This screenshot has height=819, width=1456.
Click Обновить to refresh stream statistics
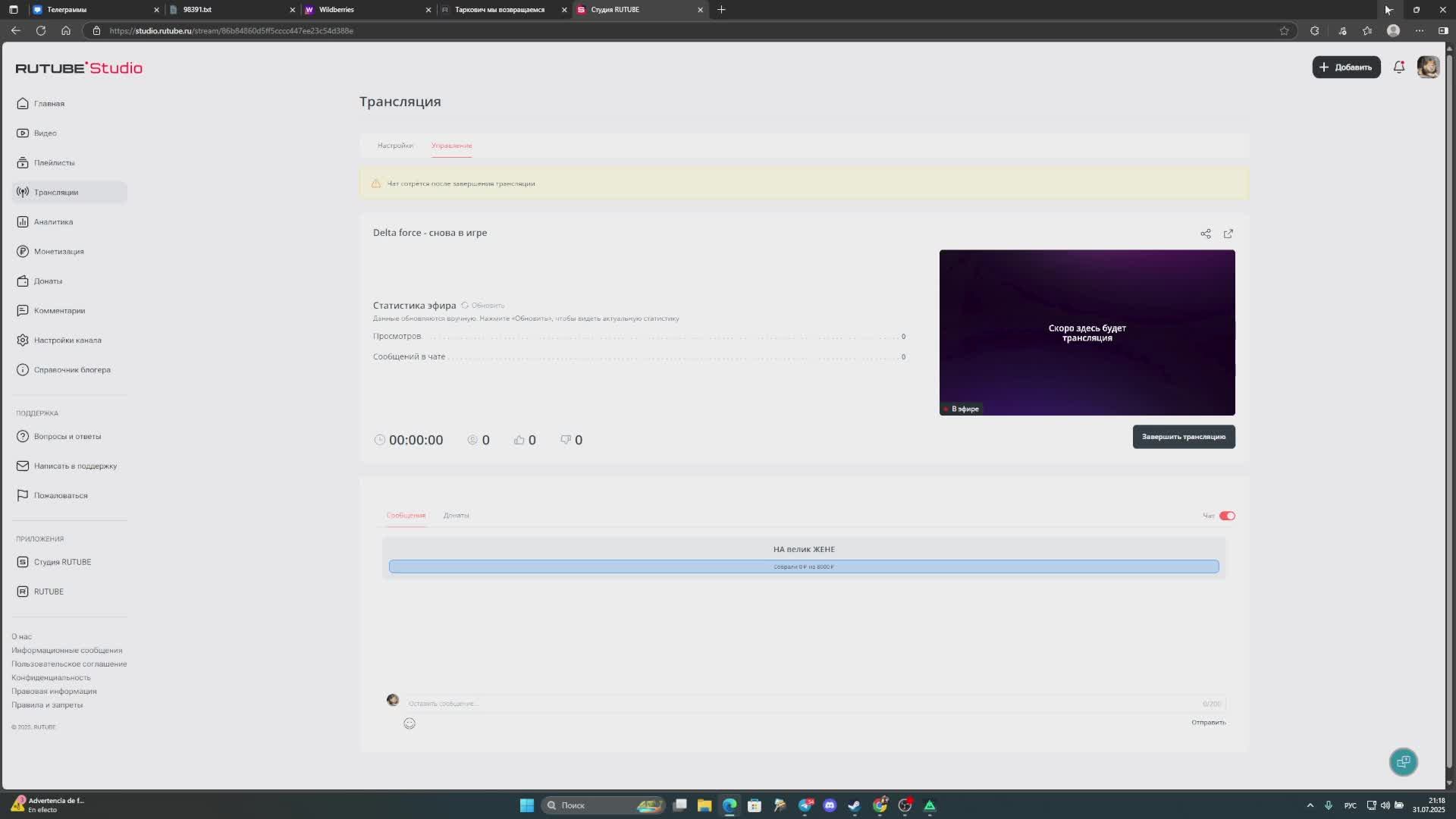pyautogui.click(x=484, y=306)
